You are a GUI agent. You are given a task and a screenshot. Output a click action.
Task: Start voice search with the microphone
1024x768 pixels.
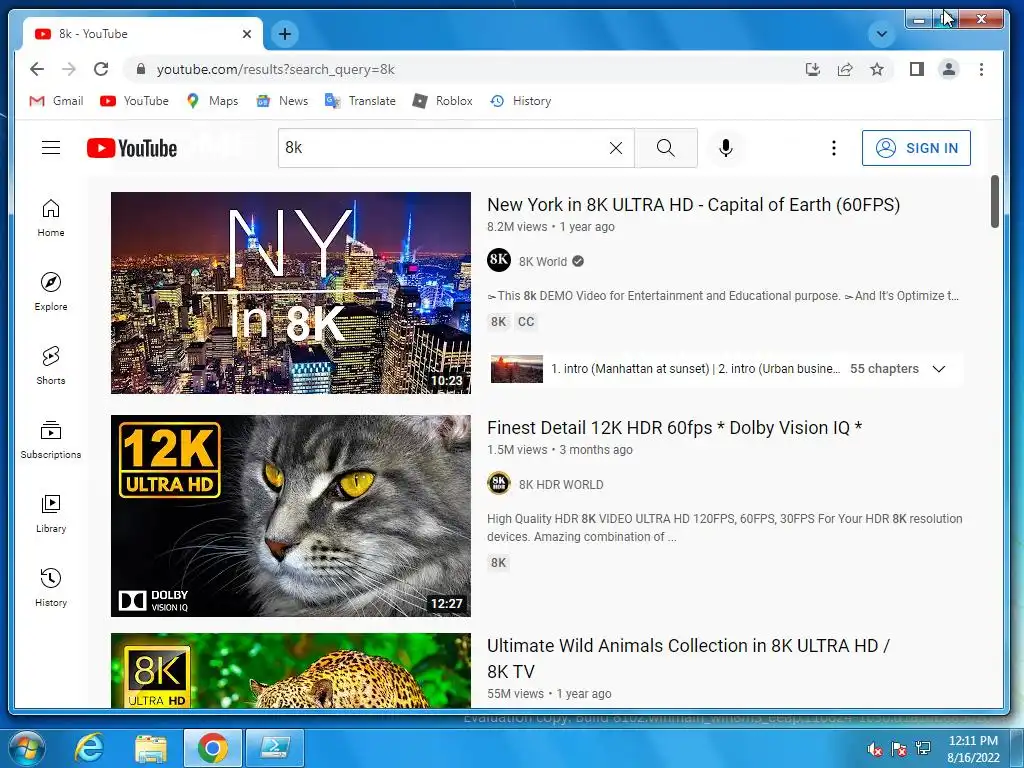click(726, 148)
